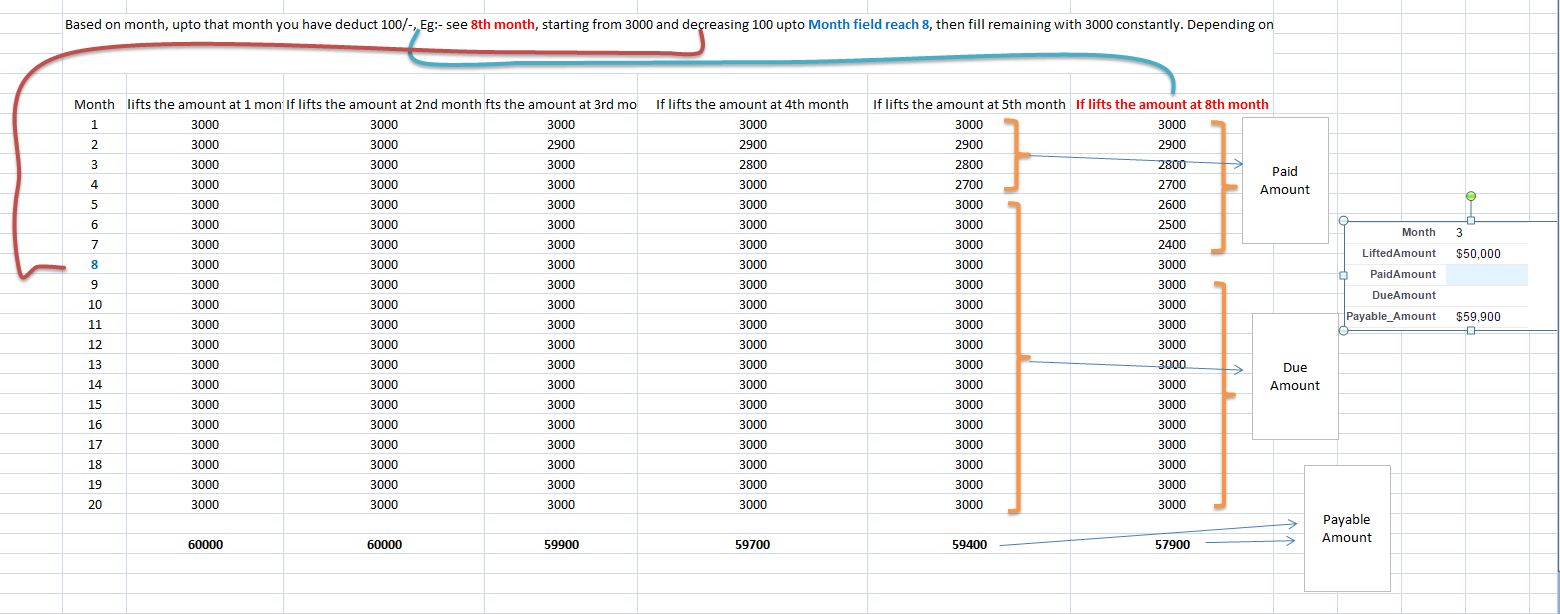Select total cell 57900

[1172, 545]
